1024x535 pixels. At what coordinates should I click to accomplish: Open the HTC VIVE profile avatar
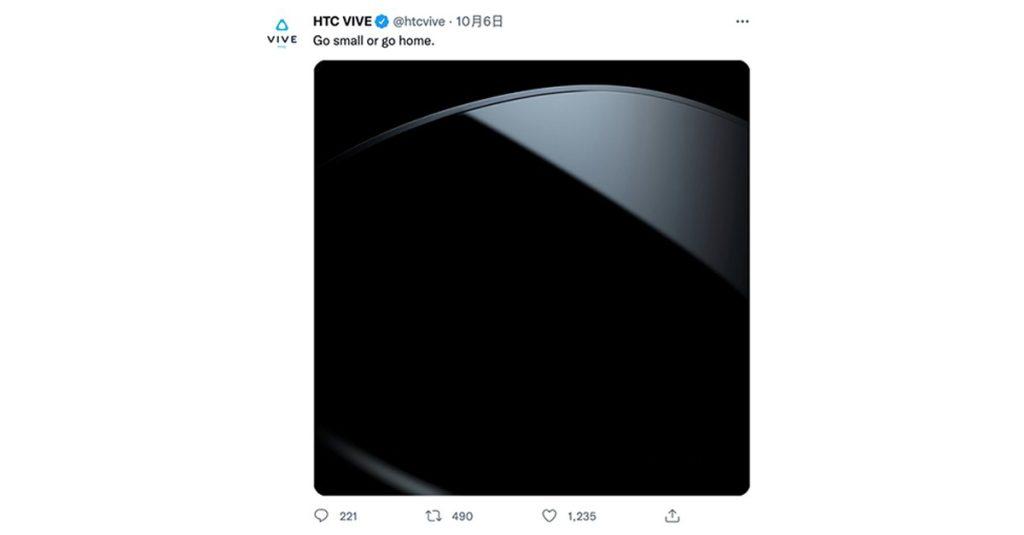(x=282, y=33)
